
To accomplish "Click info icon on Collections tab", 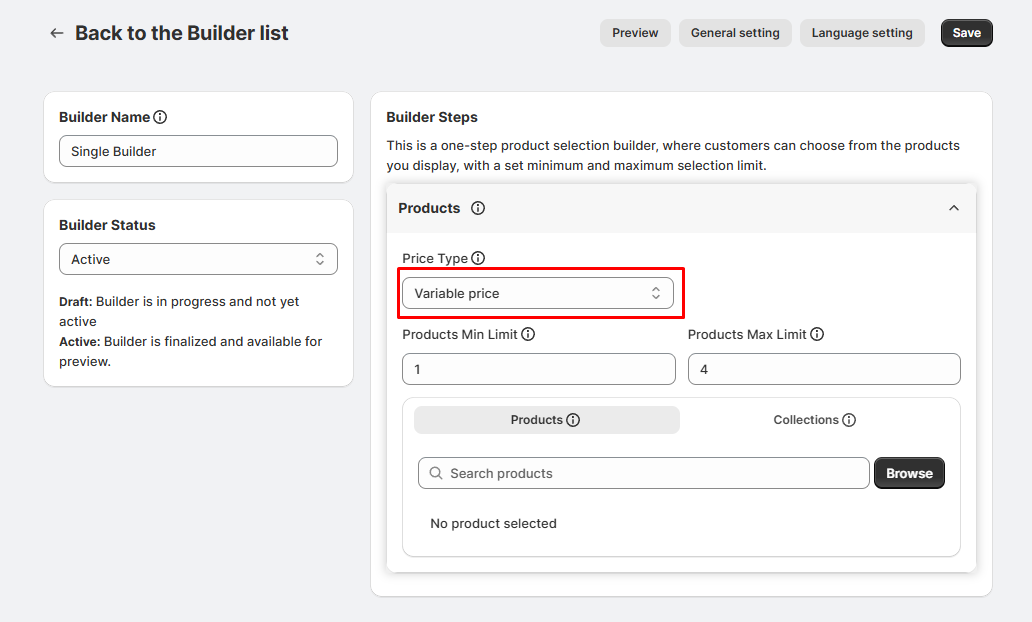I will 849,420.
